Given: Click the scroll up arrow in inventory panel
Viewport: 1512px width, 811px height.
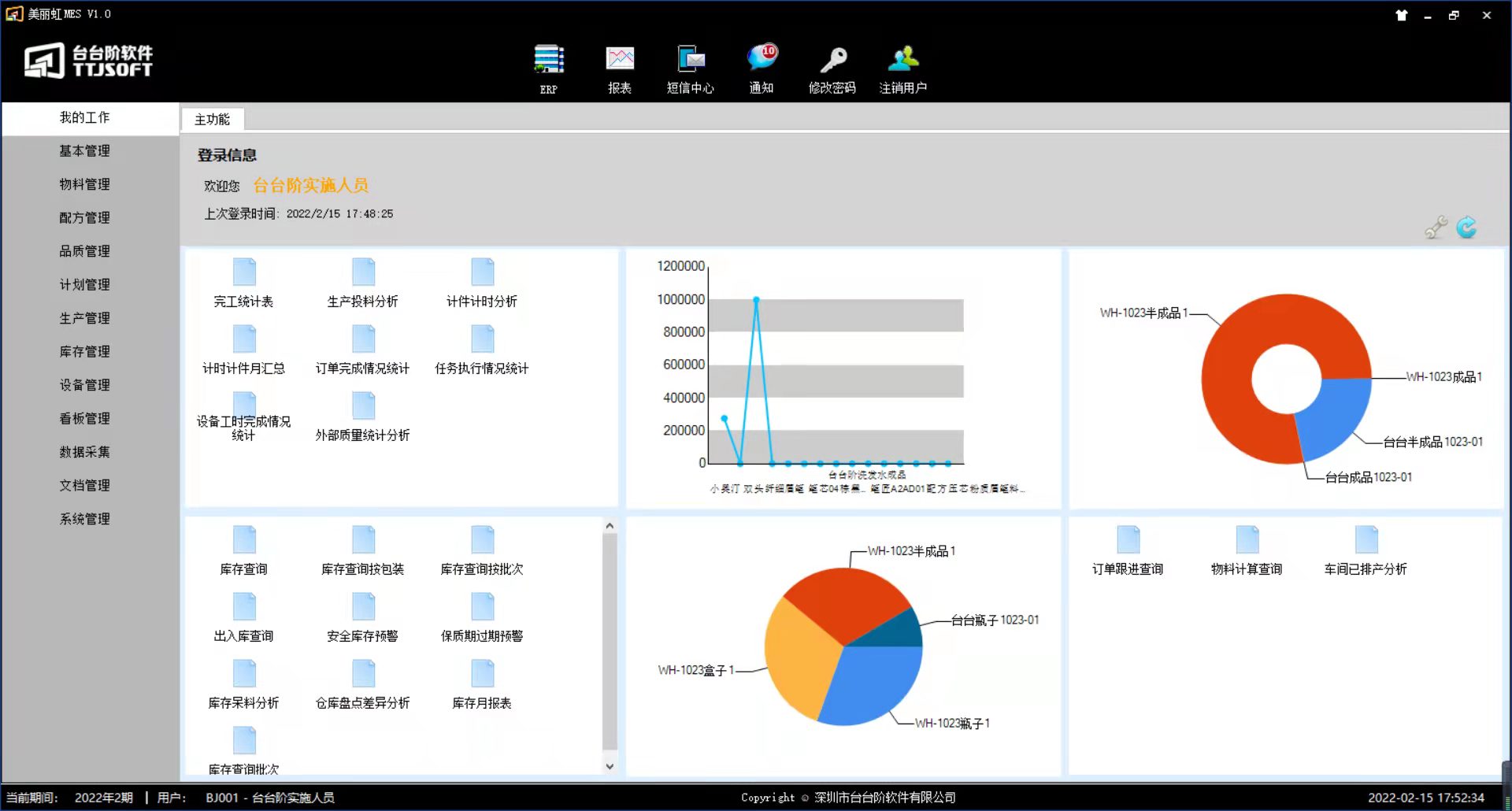Looking at the screenshot, I should 610,526.
